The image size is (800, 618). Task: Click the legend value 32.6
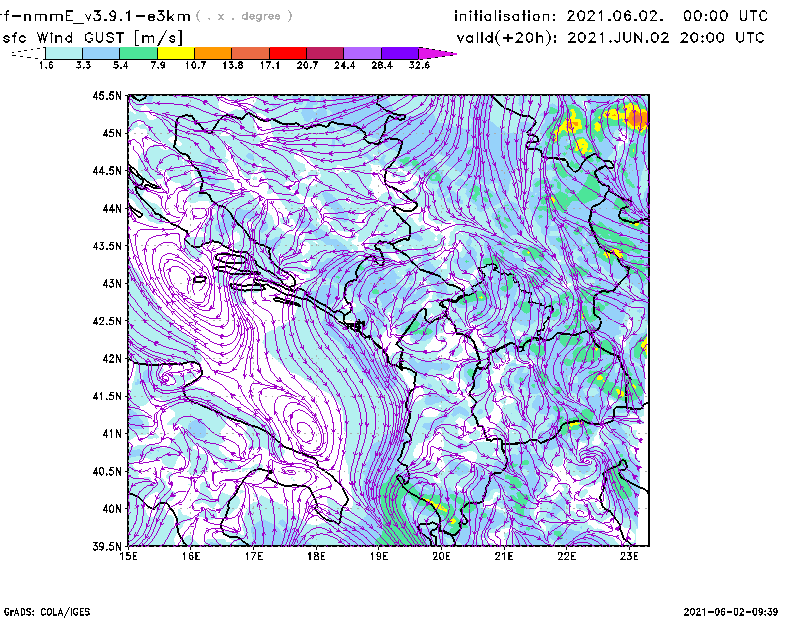click(419, 65)
